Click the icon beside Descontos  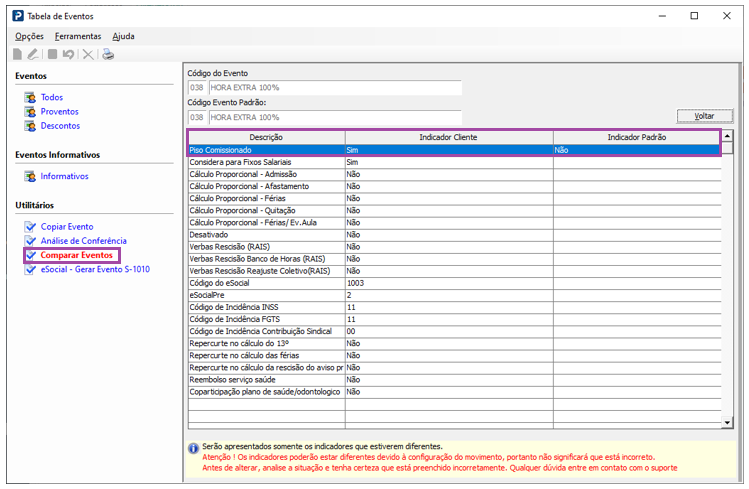pyautogui.click(x=30, y=126)
